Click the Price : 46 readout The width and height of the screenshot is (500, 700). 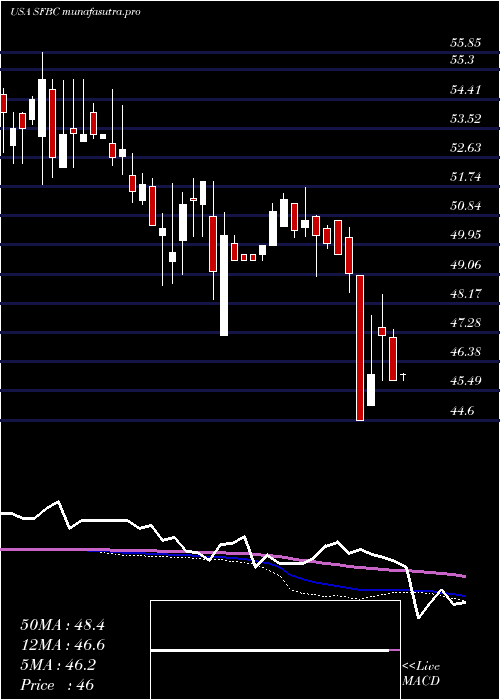click(x=57, y=684)
